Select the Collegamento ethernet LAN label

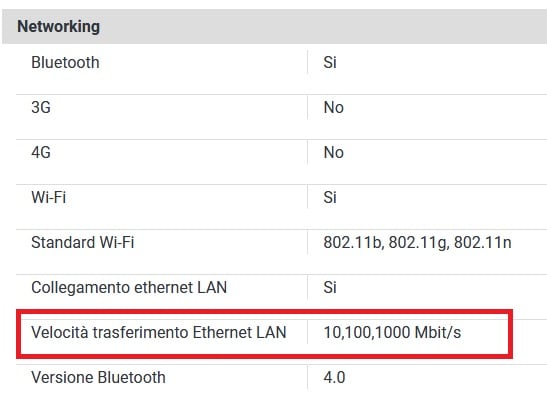(129, 287)
